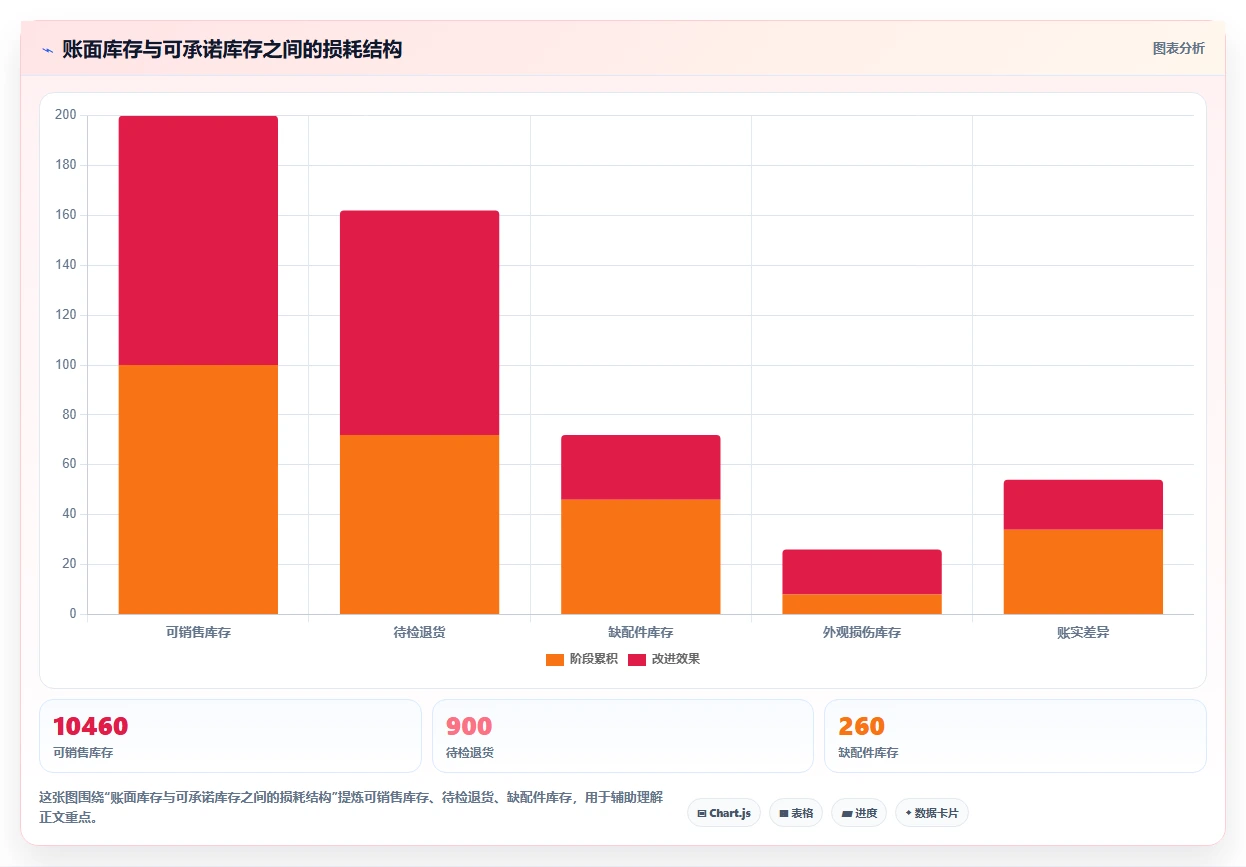This screenshot has width=1246, height=867.
Task: Select the Chart.js tag chip
Action: (x=725, y=813)
